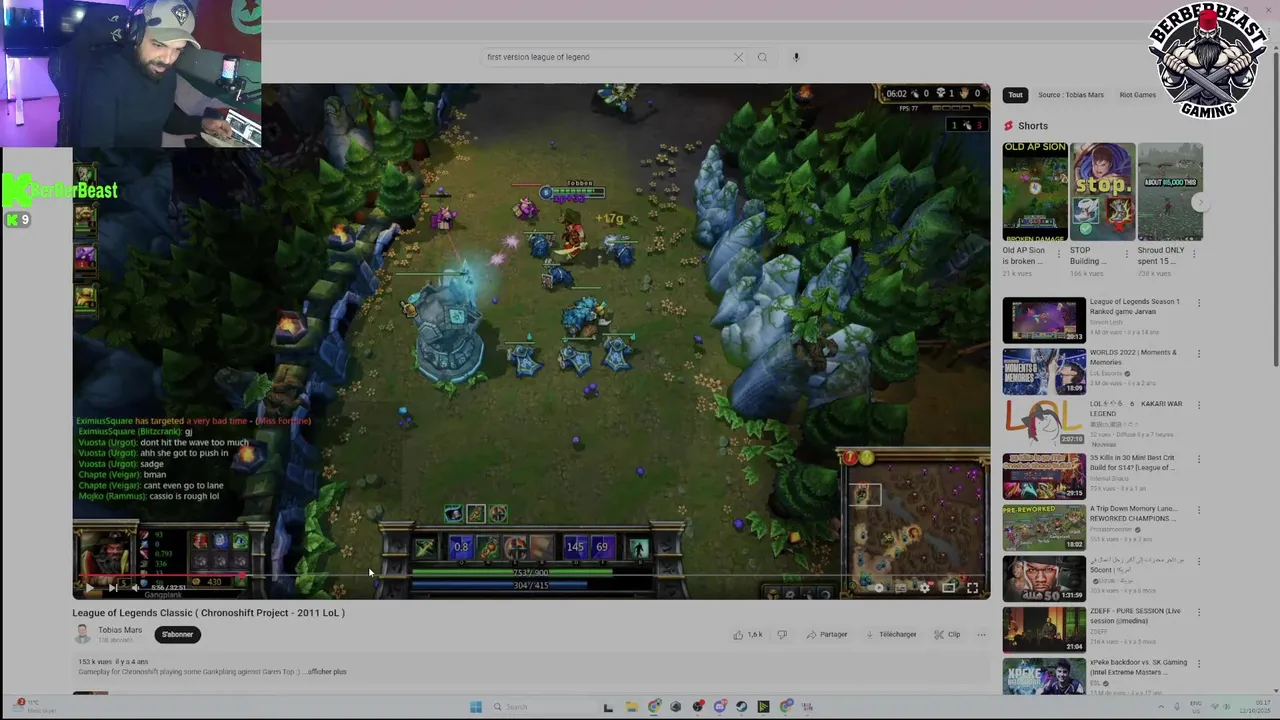This screenshot has width=1280, height=720.
Task: Click Télécharger download button
Action: (891, 634)
